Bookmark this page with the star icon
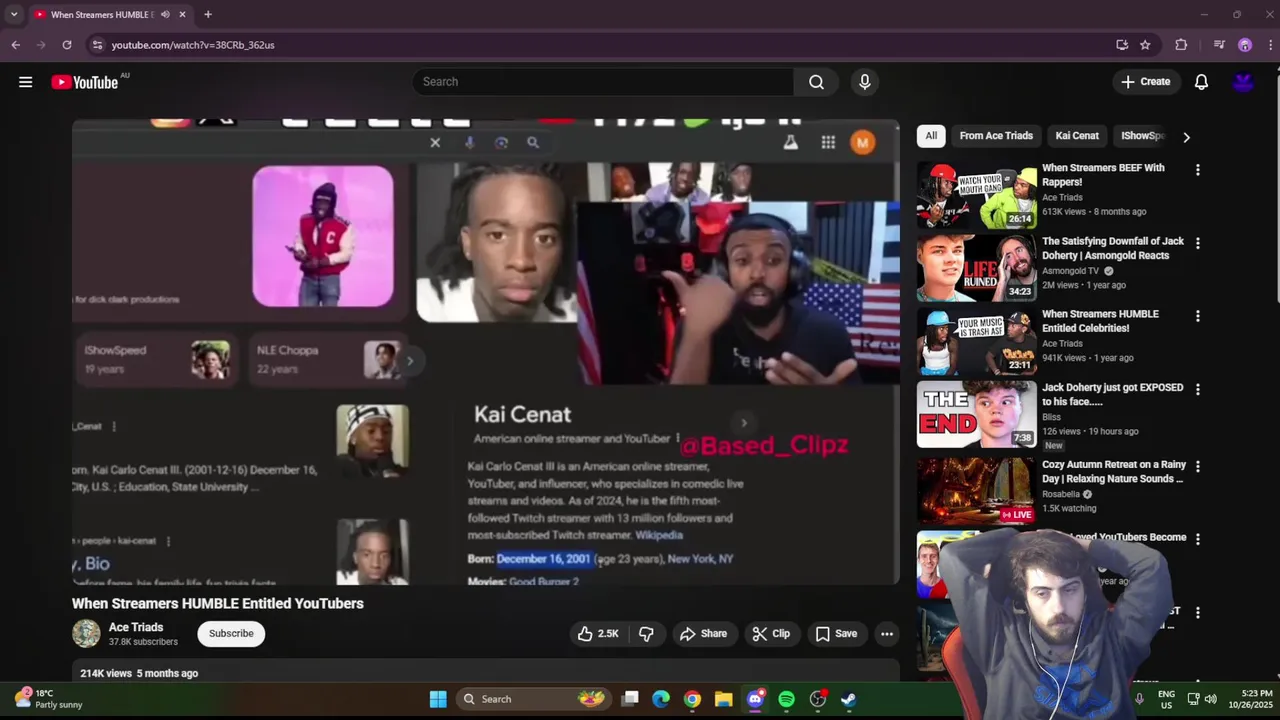Screen dimensions: 1280x720 pyautogui.click(x=1145, y=45)
